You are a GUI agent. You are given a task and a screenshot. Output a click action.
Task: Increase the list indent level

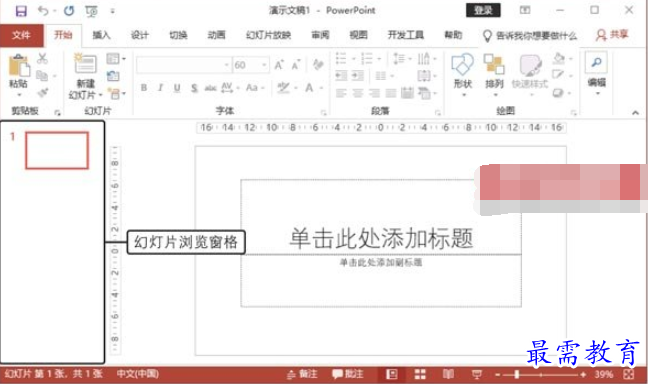(358, 76)
